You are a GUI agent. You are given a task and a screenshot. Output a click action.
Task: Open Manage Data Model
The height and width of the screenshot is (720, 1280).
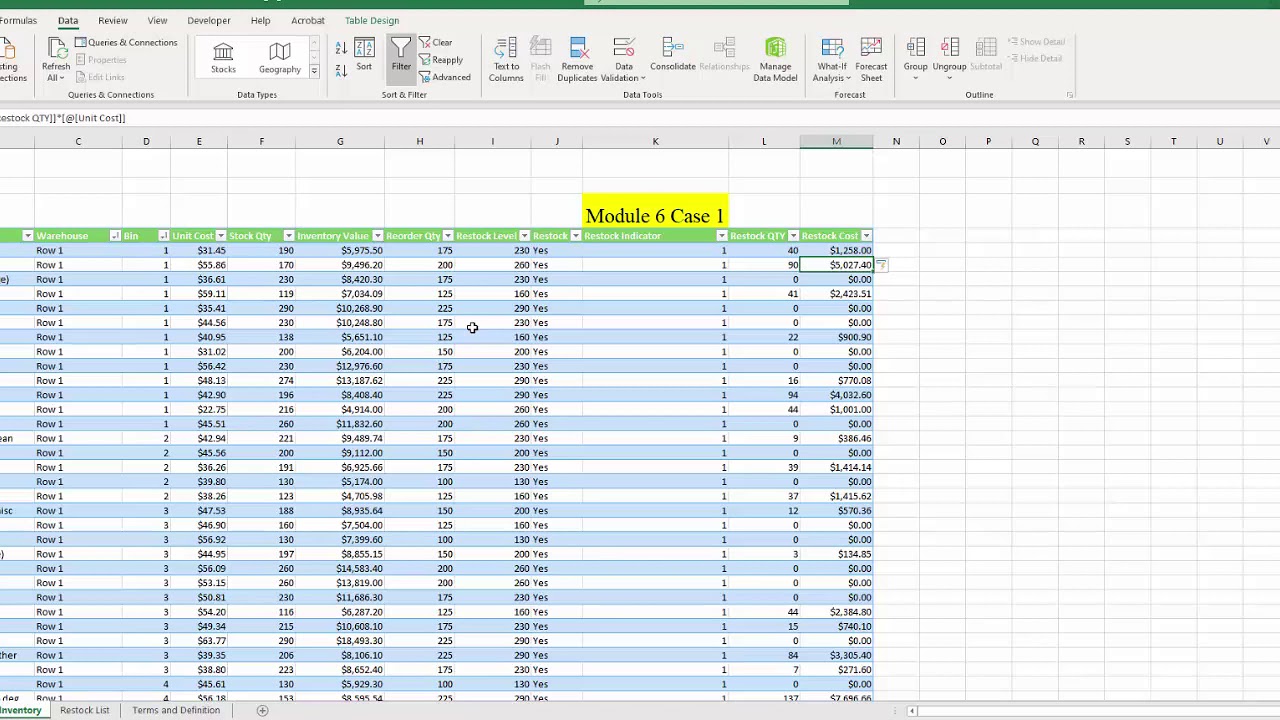775,60
